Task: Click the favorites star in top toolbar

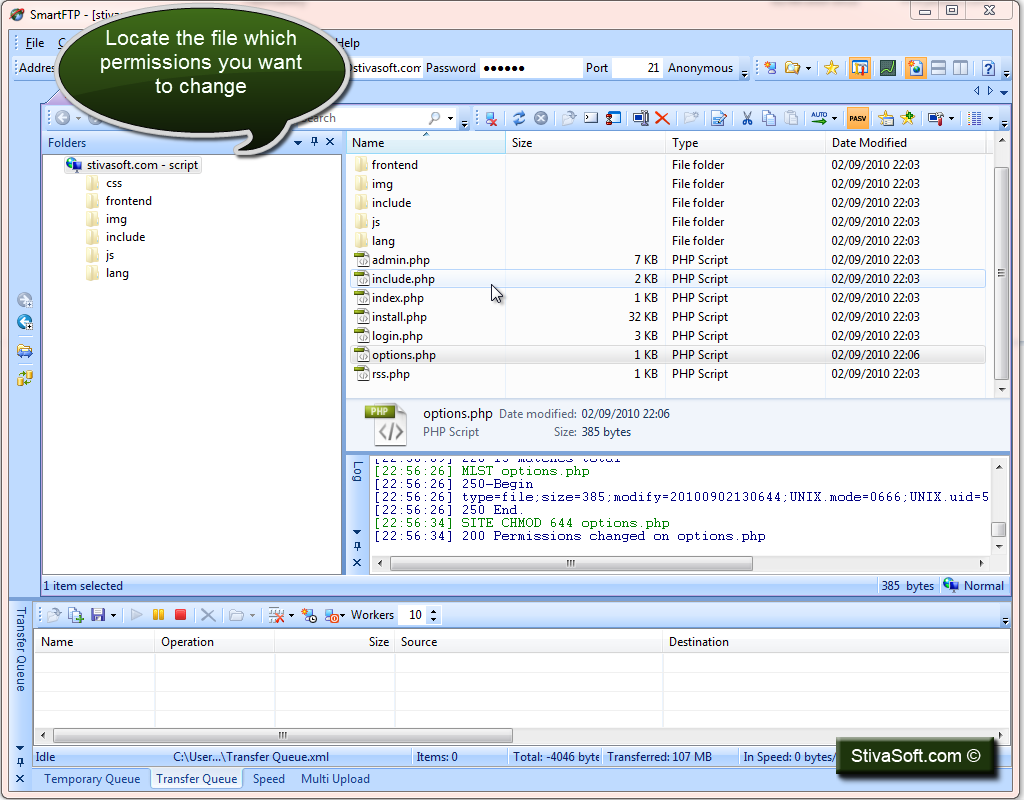Action: (831, 68)
